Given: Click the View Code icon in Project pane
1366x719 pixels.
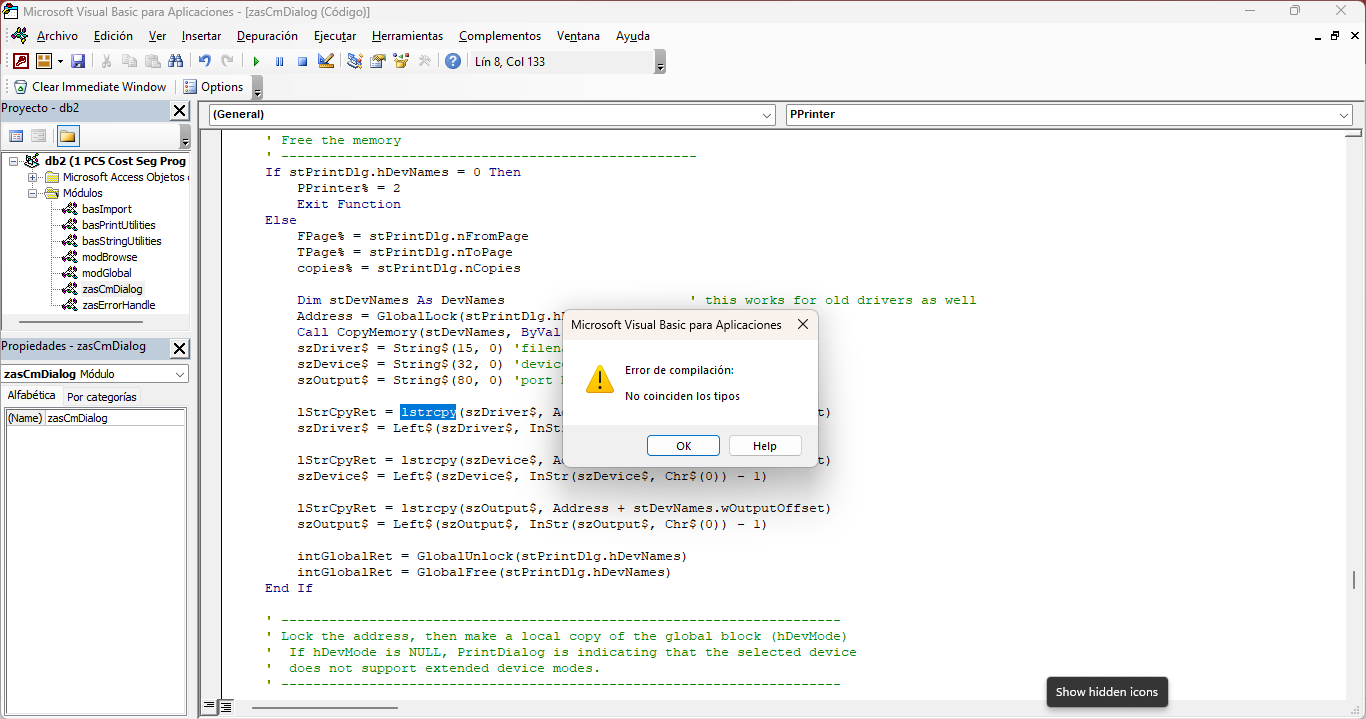Looking at the screenshot, I should pos(16,136).
